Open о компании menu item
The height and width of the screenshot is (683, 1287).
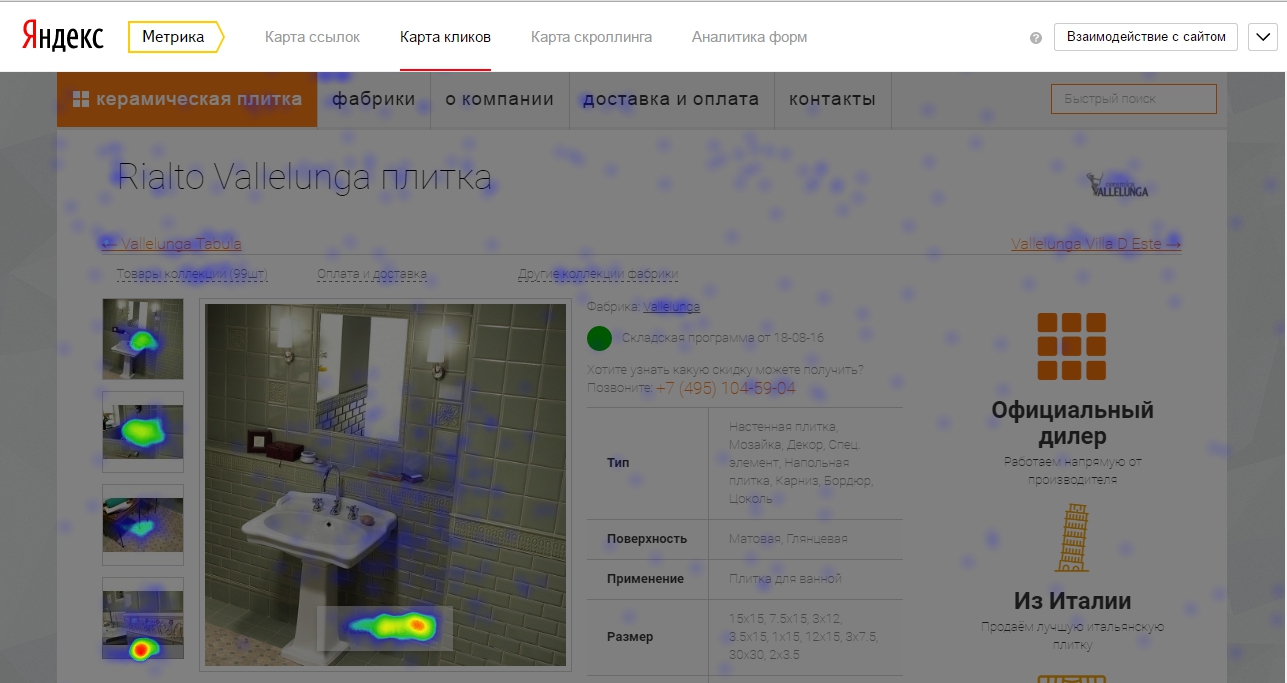499,99
